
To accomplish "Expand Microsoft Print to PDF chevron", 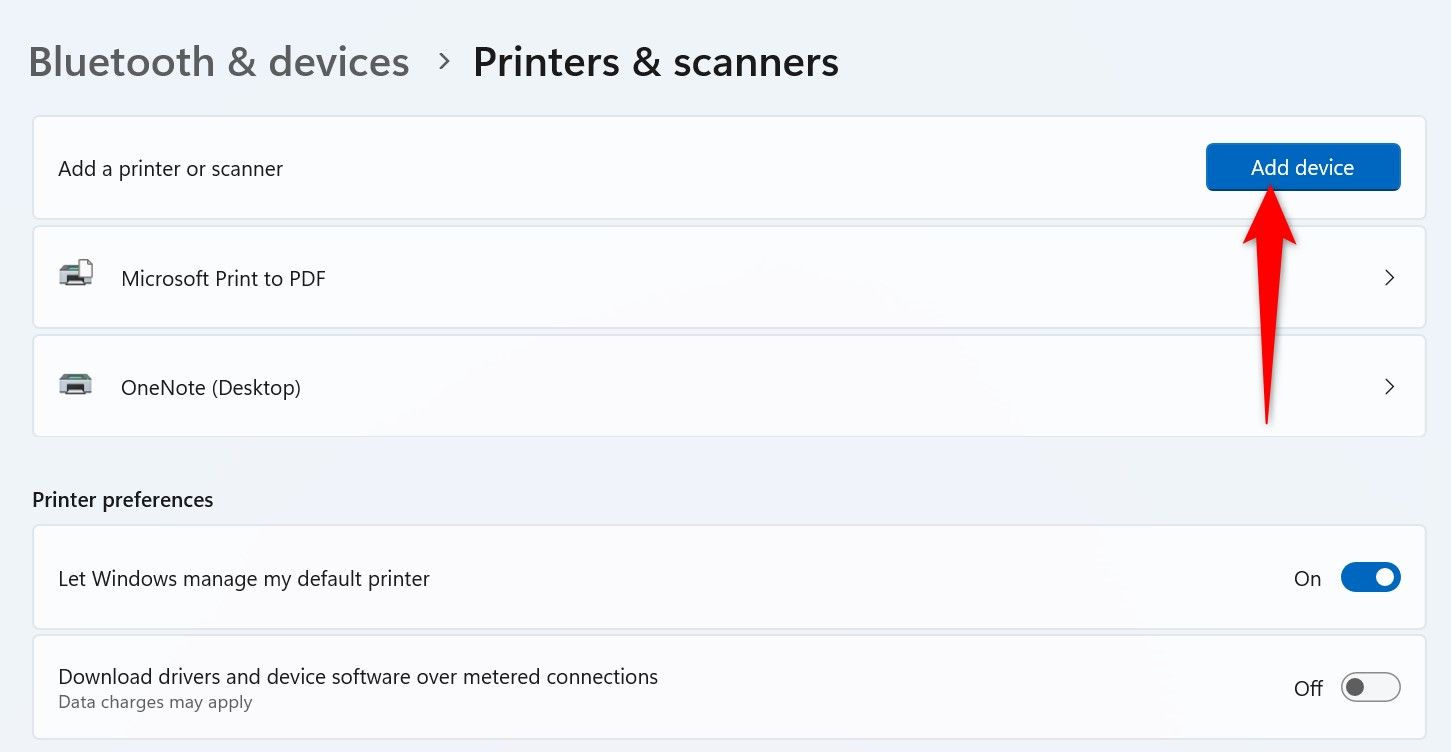I will [x=1389, y=278].
